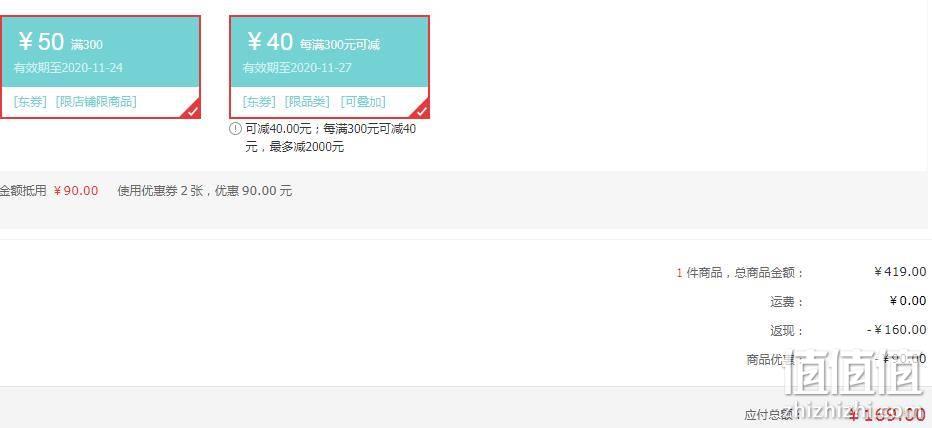Deselect the ¥50 满300 coupon card
This screenshot has height=428, width=932.
[x=100, y=67]
